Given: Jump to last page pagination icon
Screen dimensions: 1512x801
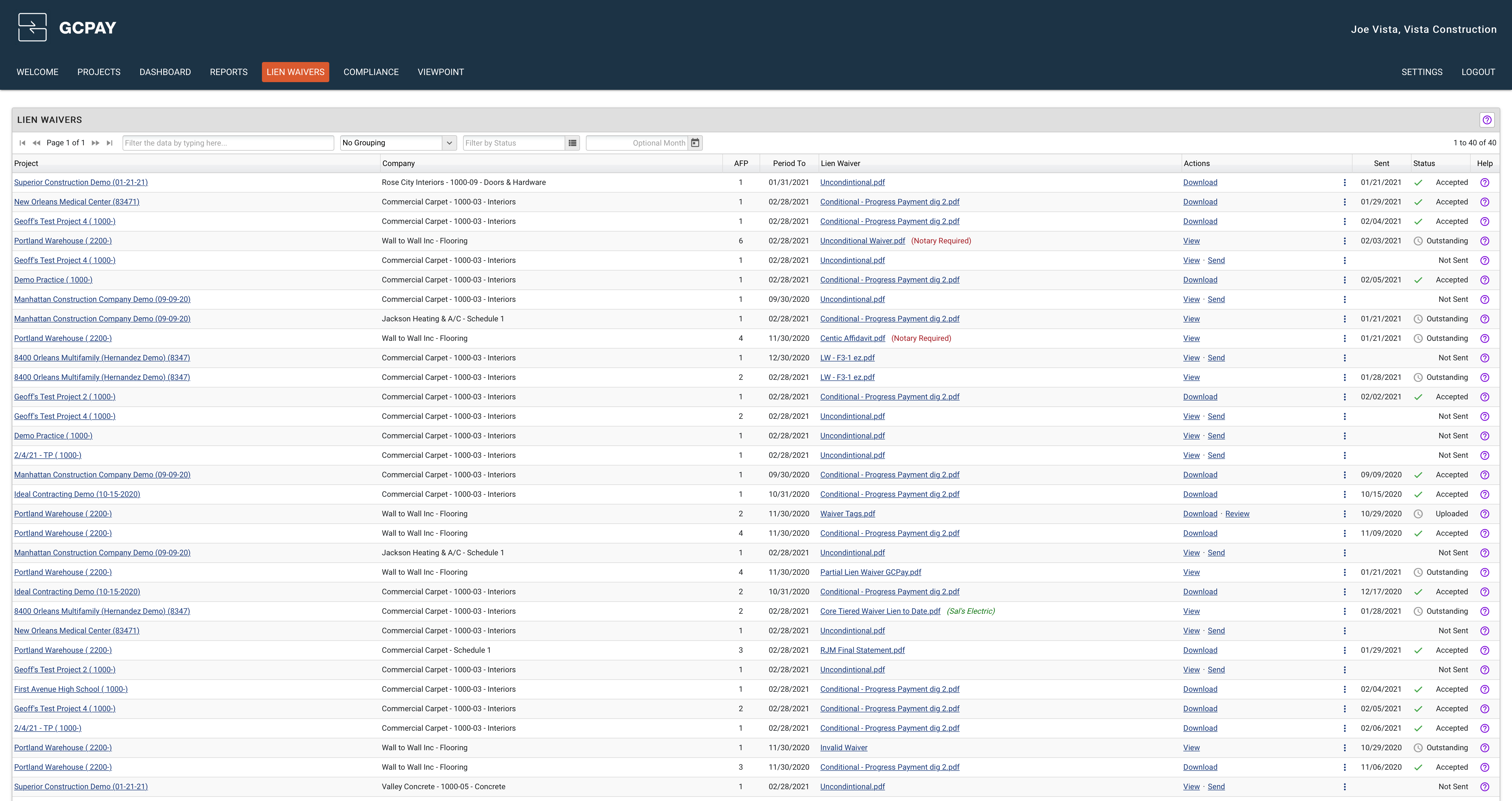Looking at the screenshot, I should pos(110,143).
